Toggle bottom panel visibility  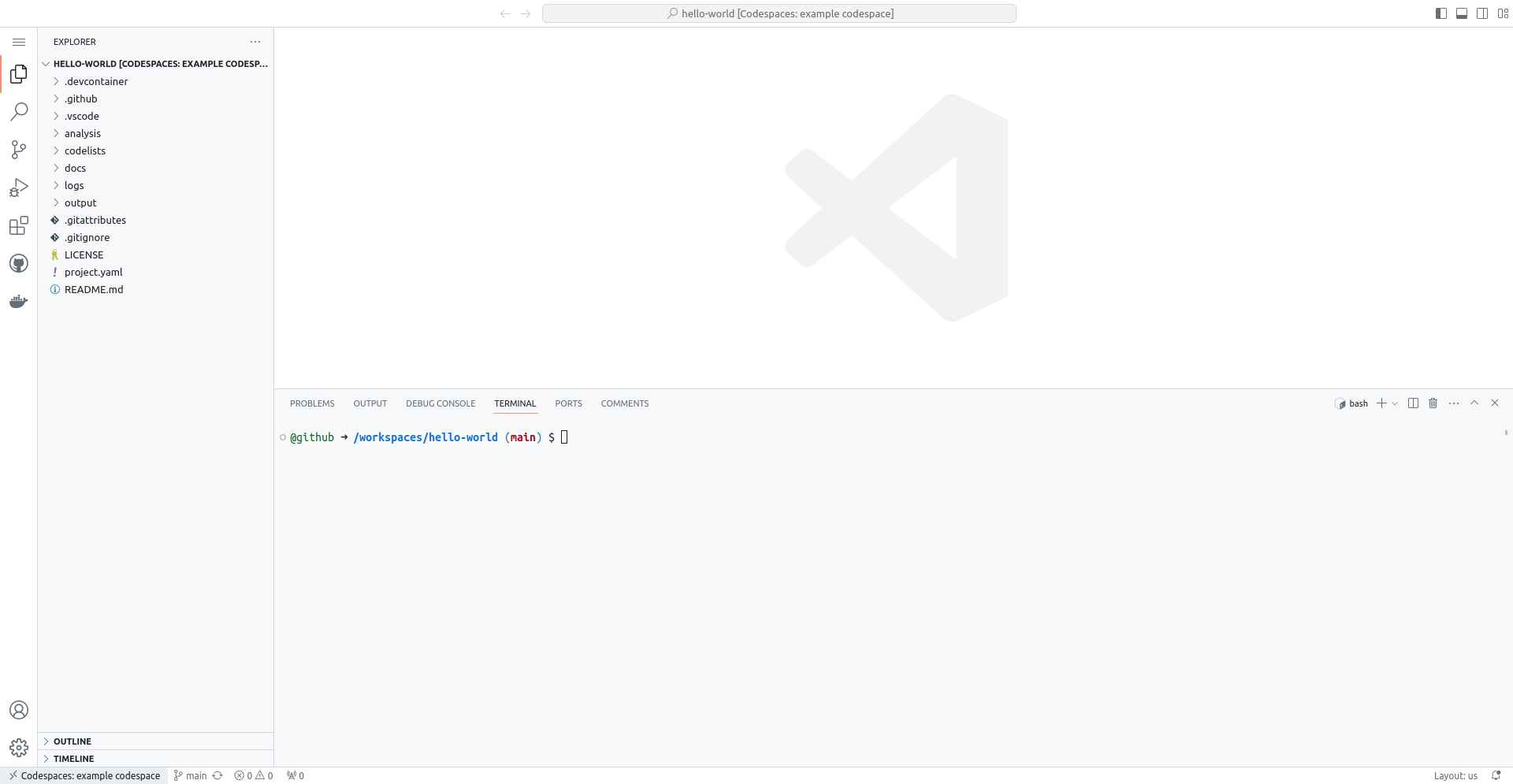click(x=1462, y=13)
